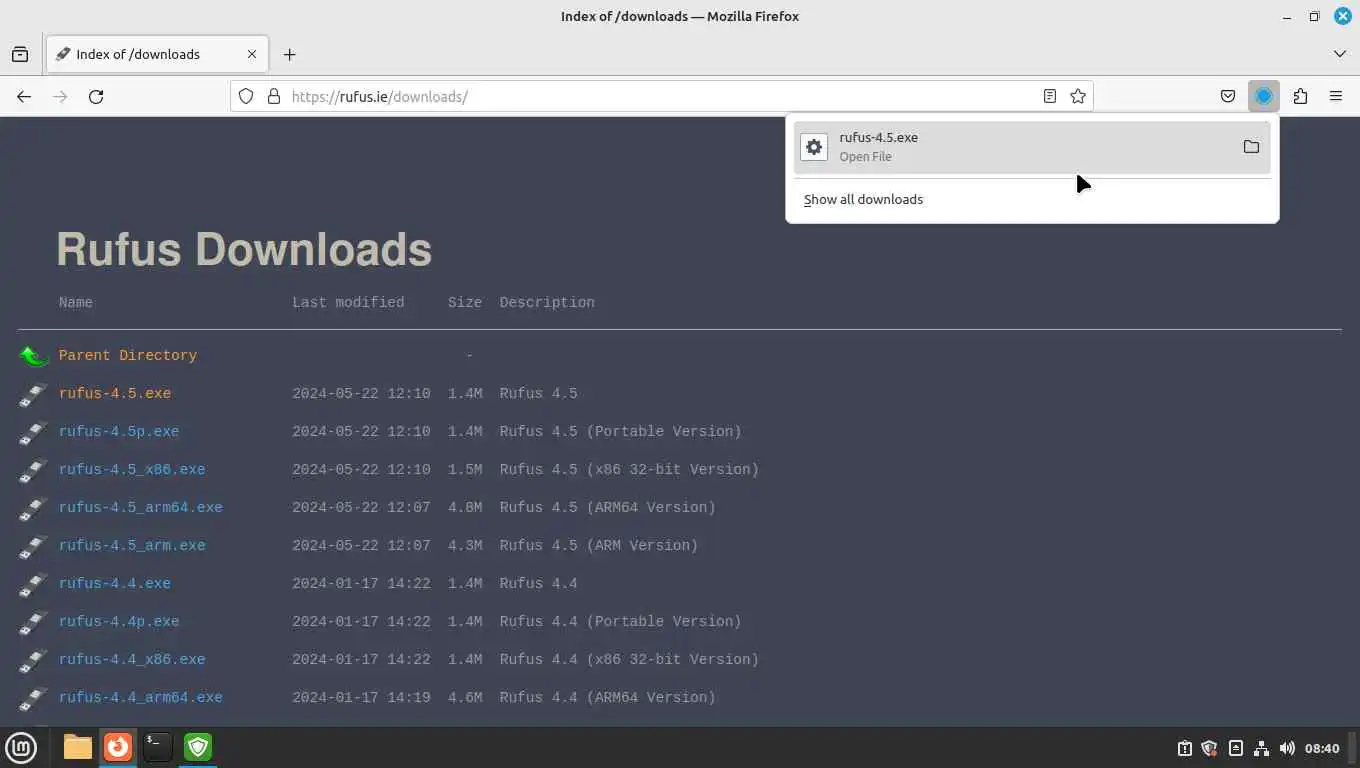Open the green shield app in taskbar
The width and height of the screenshot is (1360, 768).
tap(198, 747)
